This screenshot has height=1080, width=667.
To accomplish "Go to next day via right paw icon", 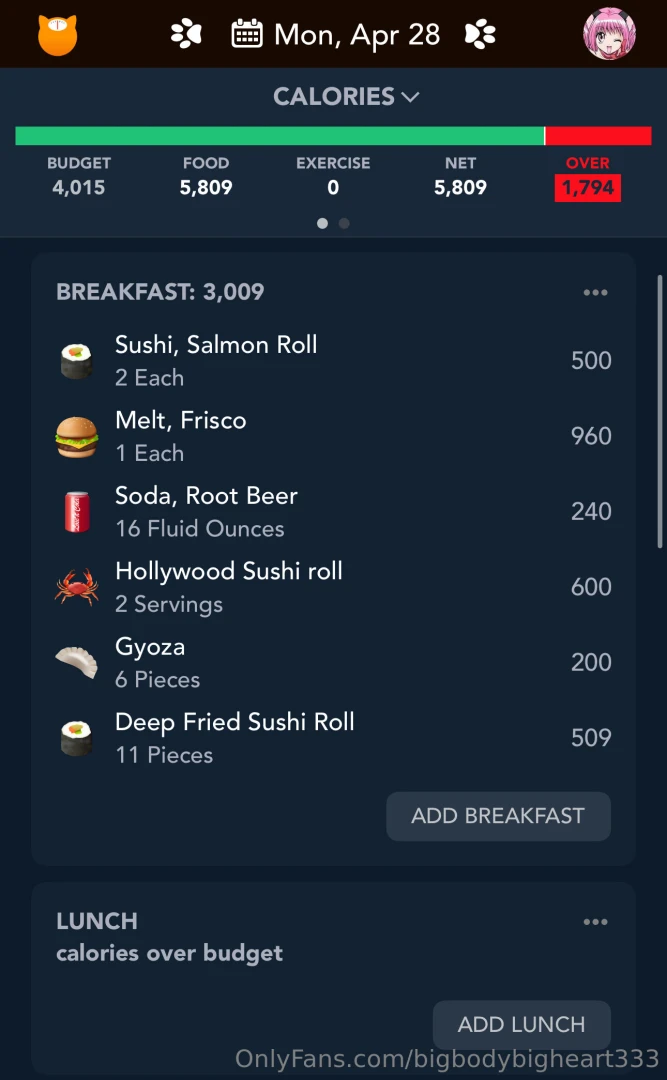I will (480, 35).
